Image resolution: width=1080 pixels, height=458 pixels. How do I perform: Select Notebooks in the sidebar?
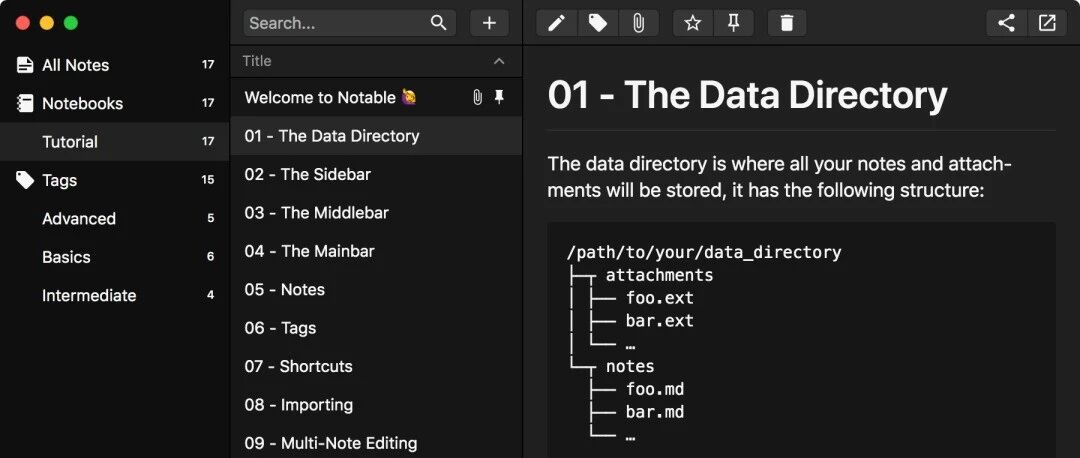114,103
